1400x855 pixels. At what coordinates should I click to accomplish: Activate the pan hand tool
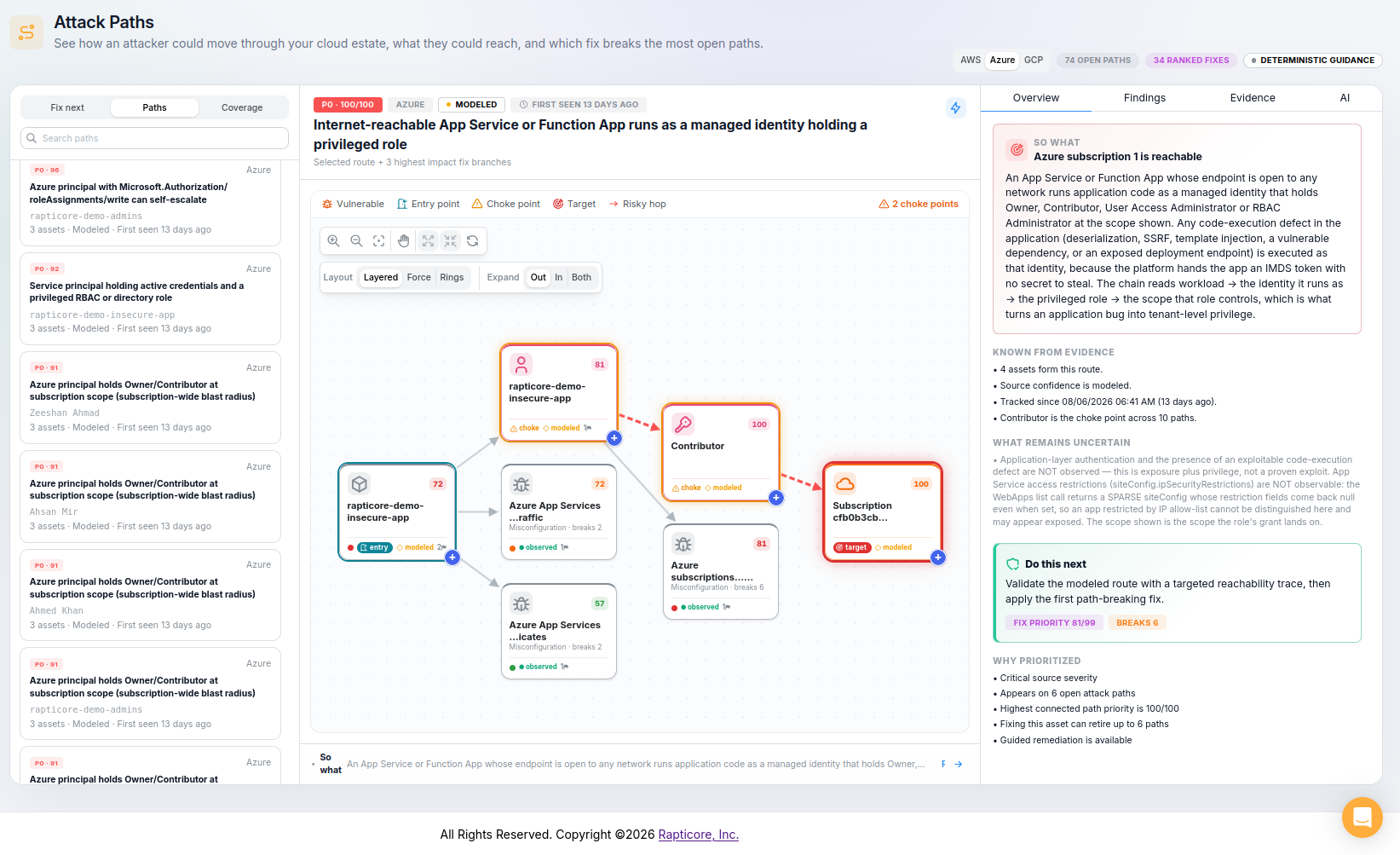point(403,241)
